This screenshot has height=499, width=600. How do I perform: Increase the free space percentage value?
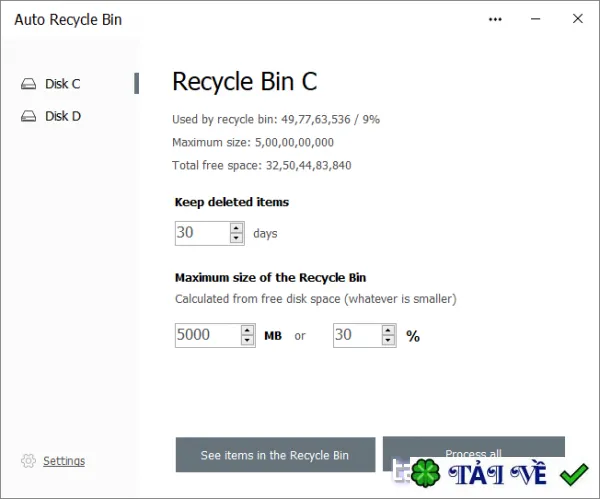pyautogui.click(x=388, y=330)
